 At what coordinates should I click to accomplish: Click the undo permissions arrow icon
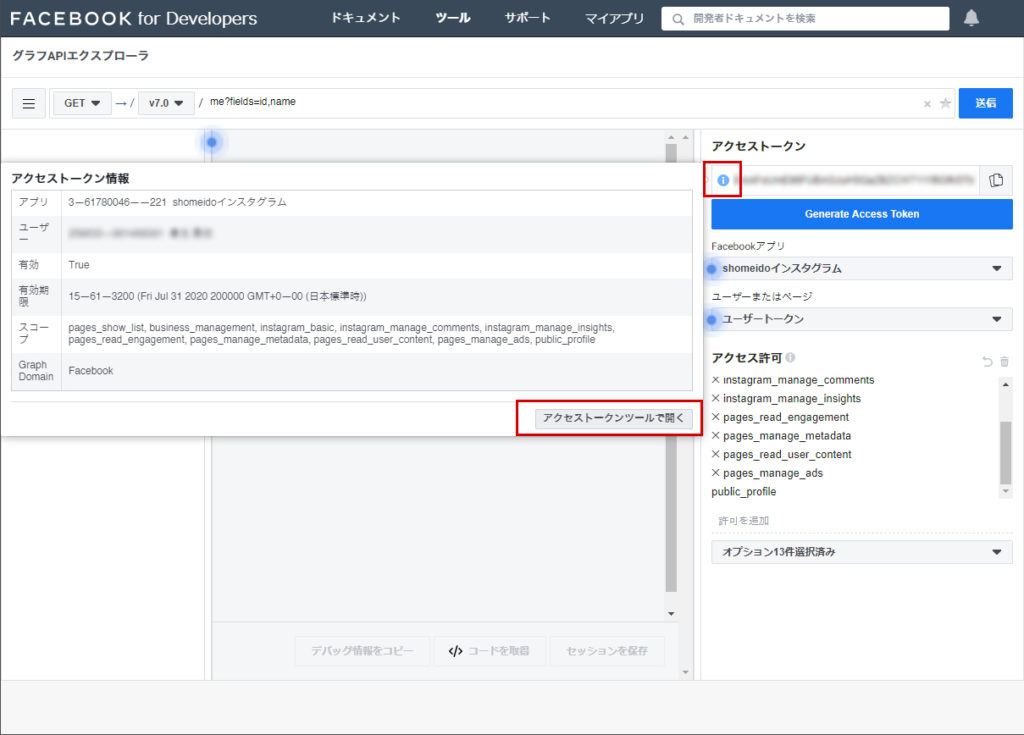pyautogui.click(x=987, y=361)
